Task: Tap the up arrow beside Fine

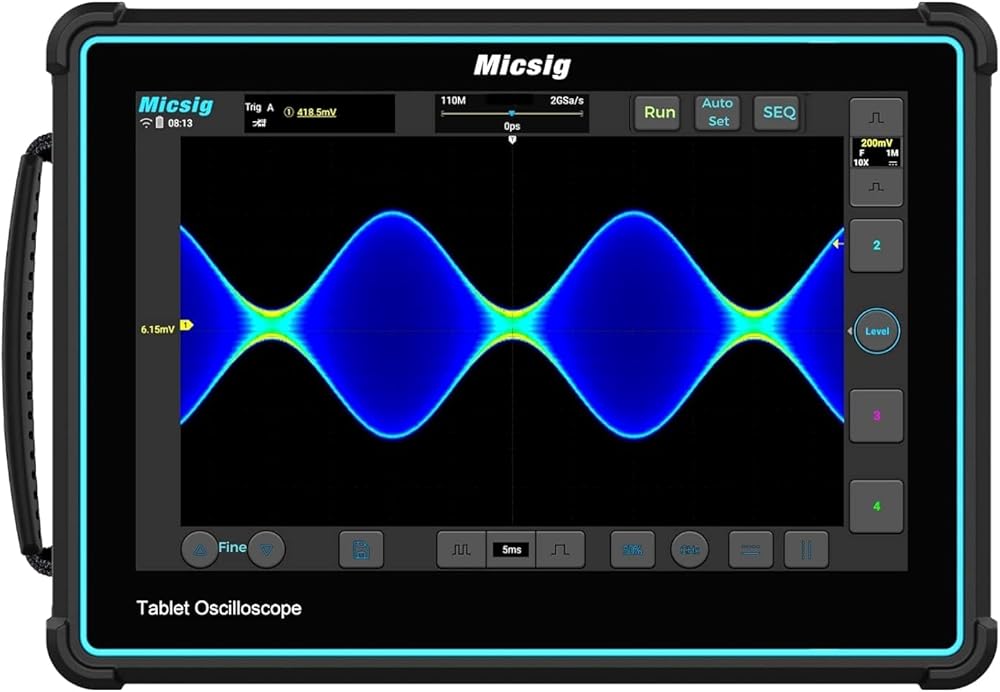Action: 200,549
